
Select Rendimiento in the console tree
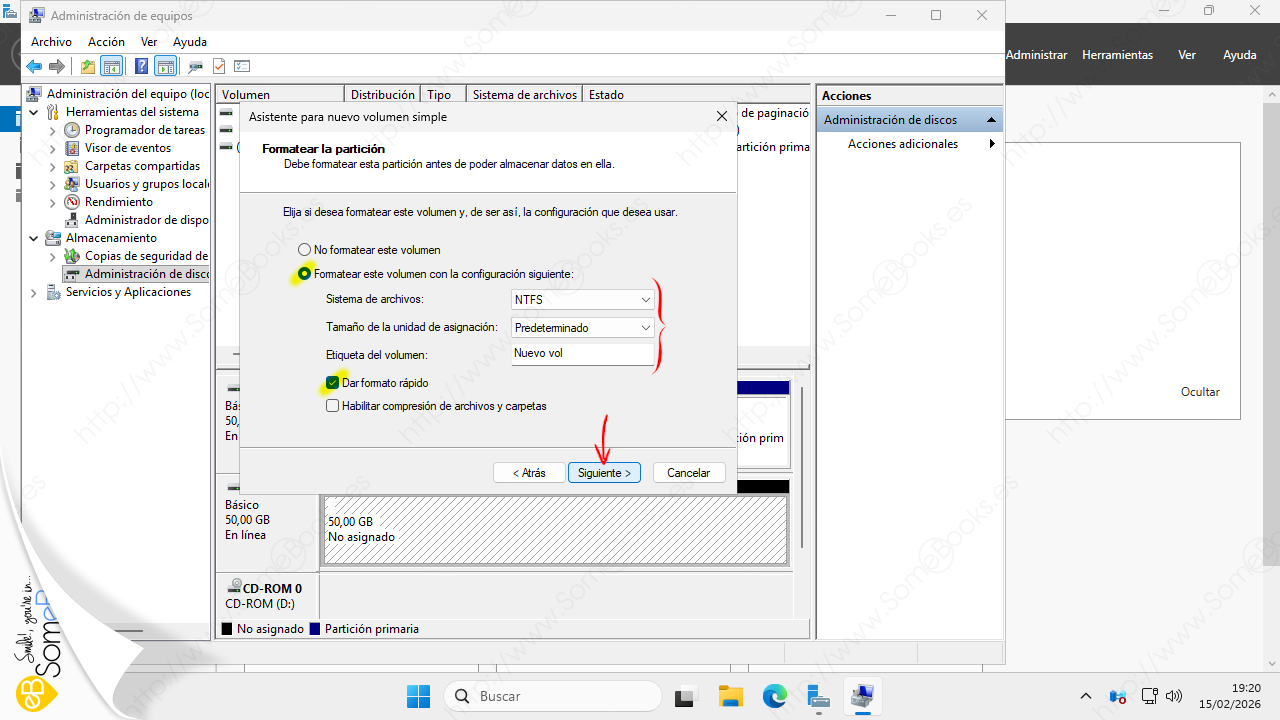click(x=118, y=202)
